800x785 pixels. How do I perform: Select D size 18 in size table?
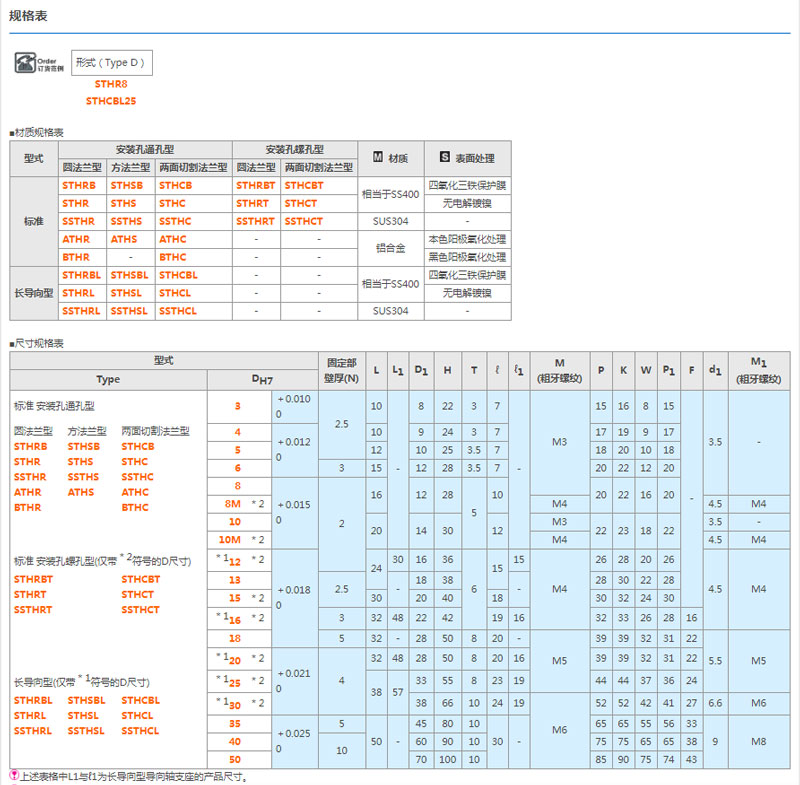tap(235, 639)
